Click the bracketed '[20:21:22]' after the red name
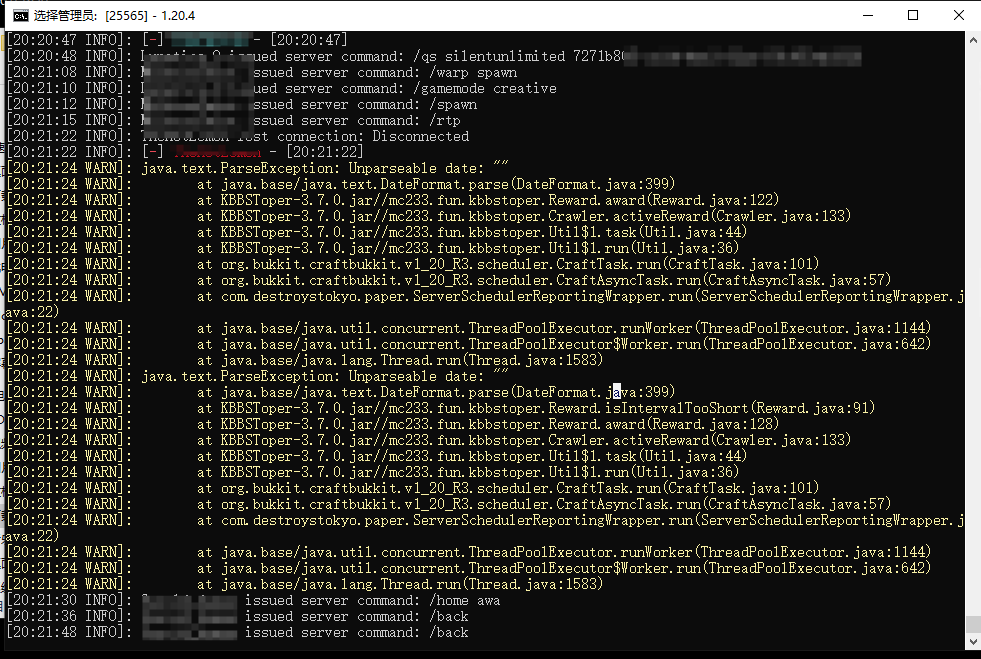 pos(325,152)
